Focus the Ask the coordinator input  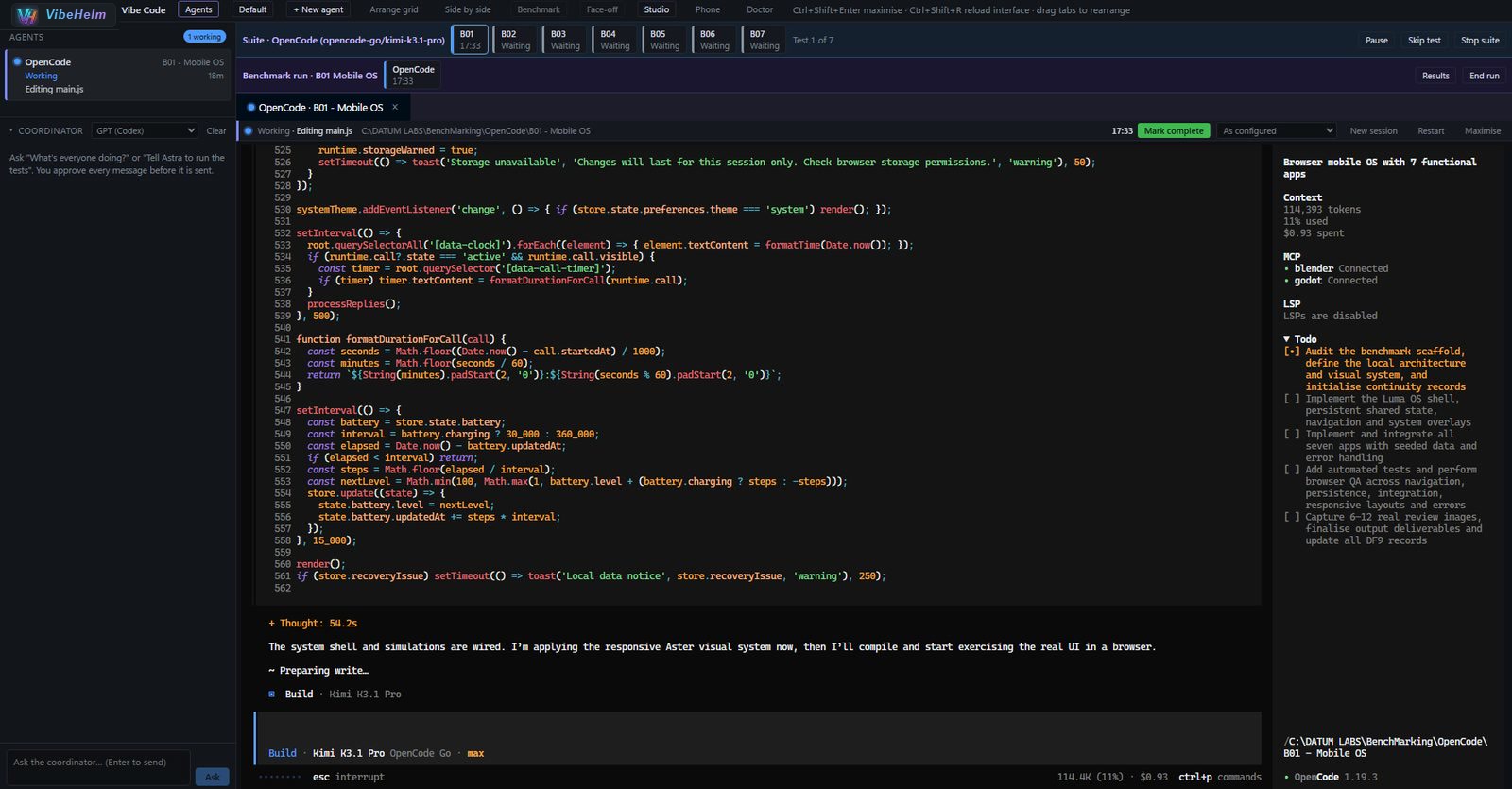pyautogui.click(x=98, y=767)
